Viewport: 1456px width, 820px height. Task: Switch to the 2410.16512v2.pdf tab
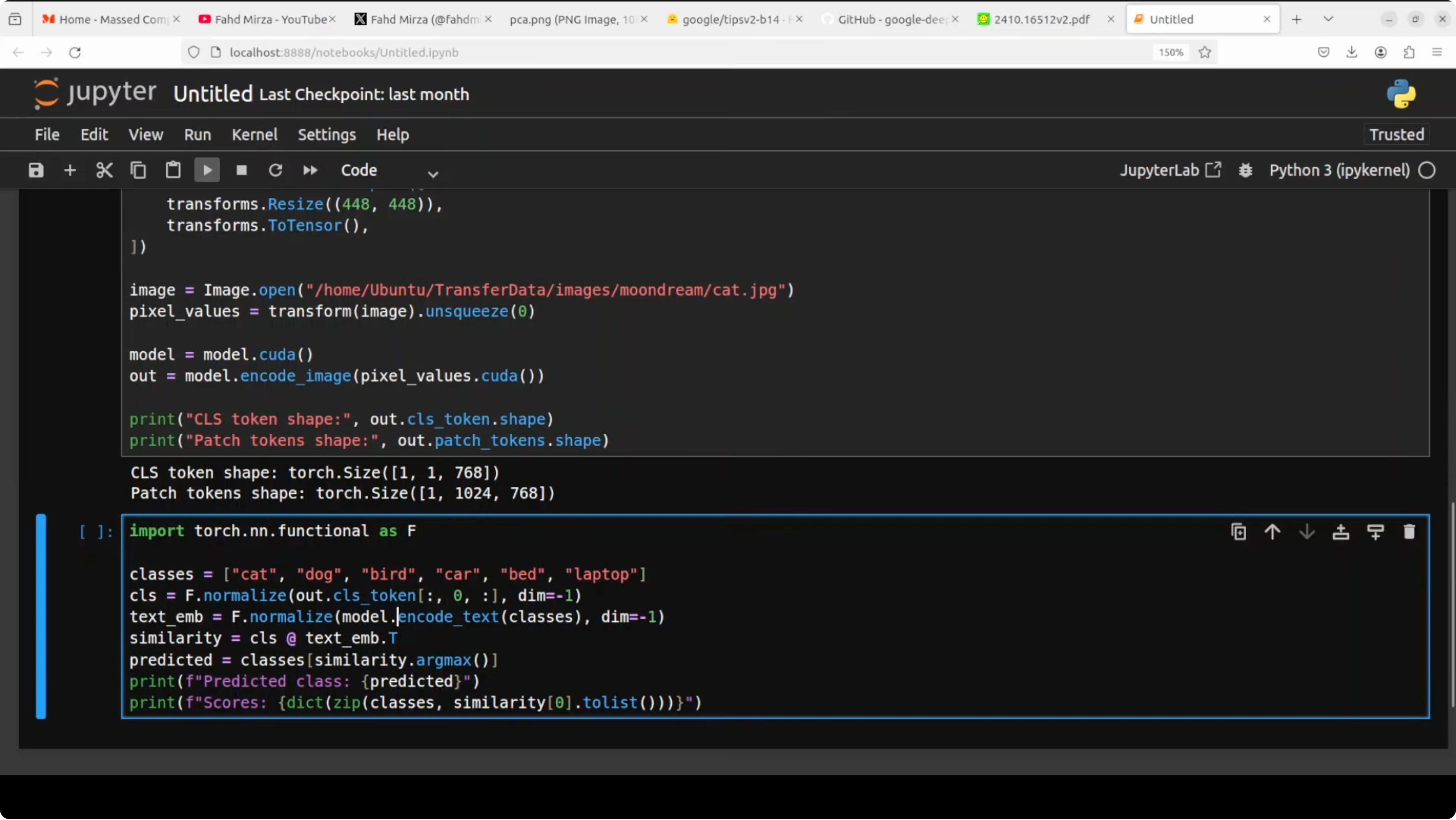(1041, 19)
